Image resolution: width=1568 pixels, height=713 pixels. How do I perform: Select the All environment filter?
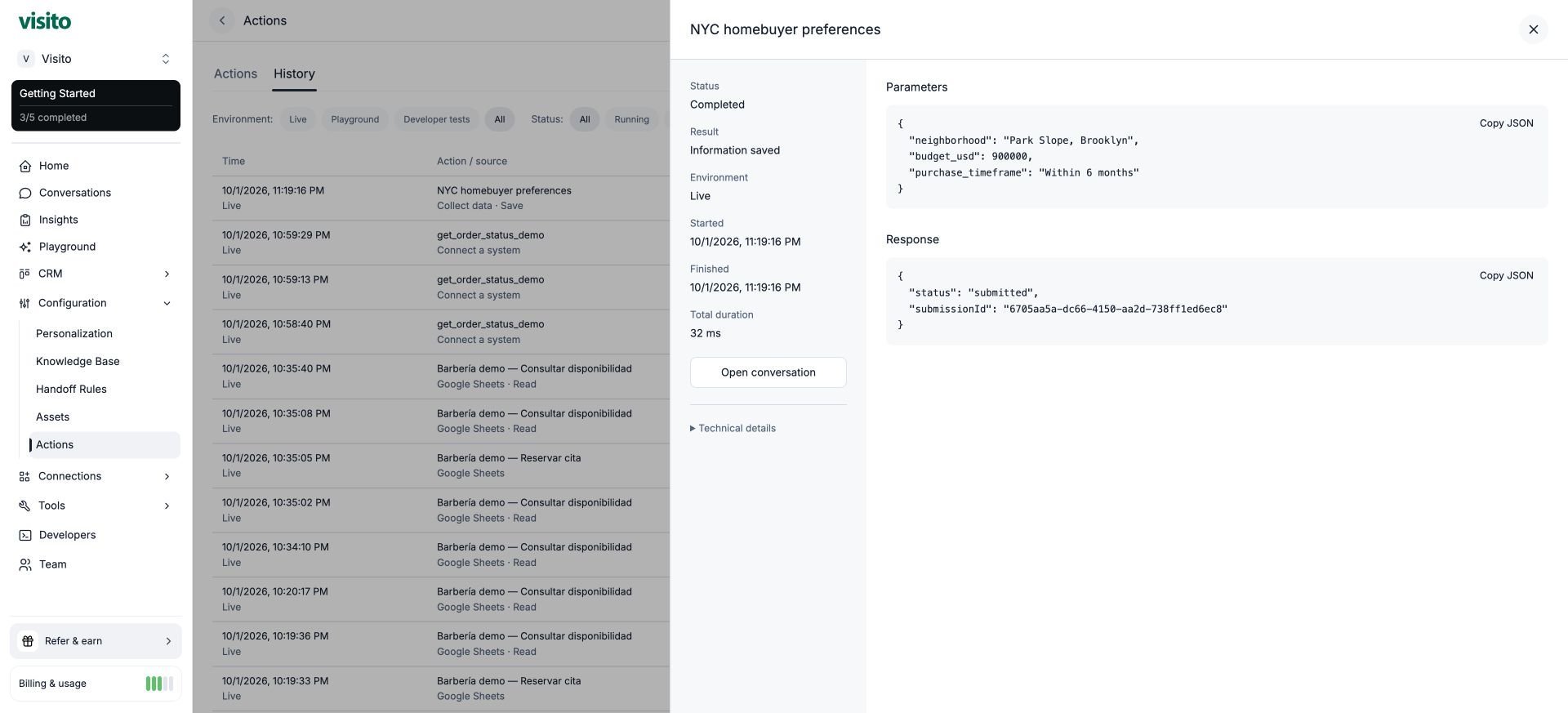(499, 119)
